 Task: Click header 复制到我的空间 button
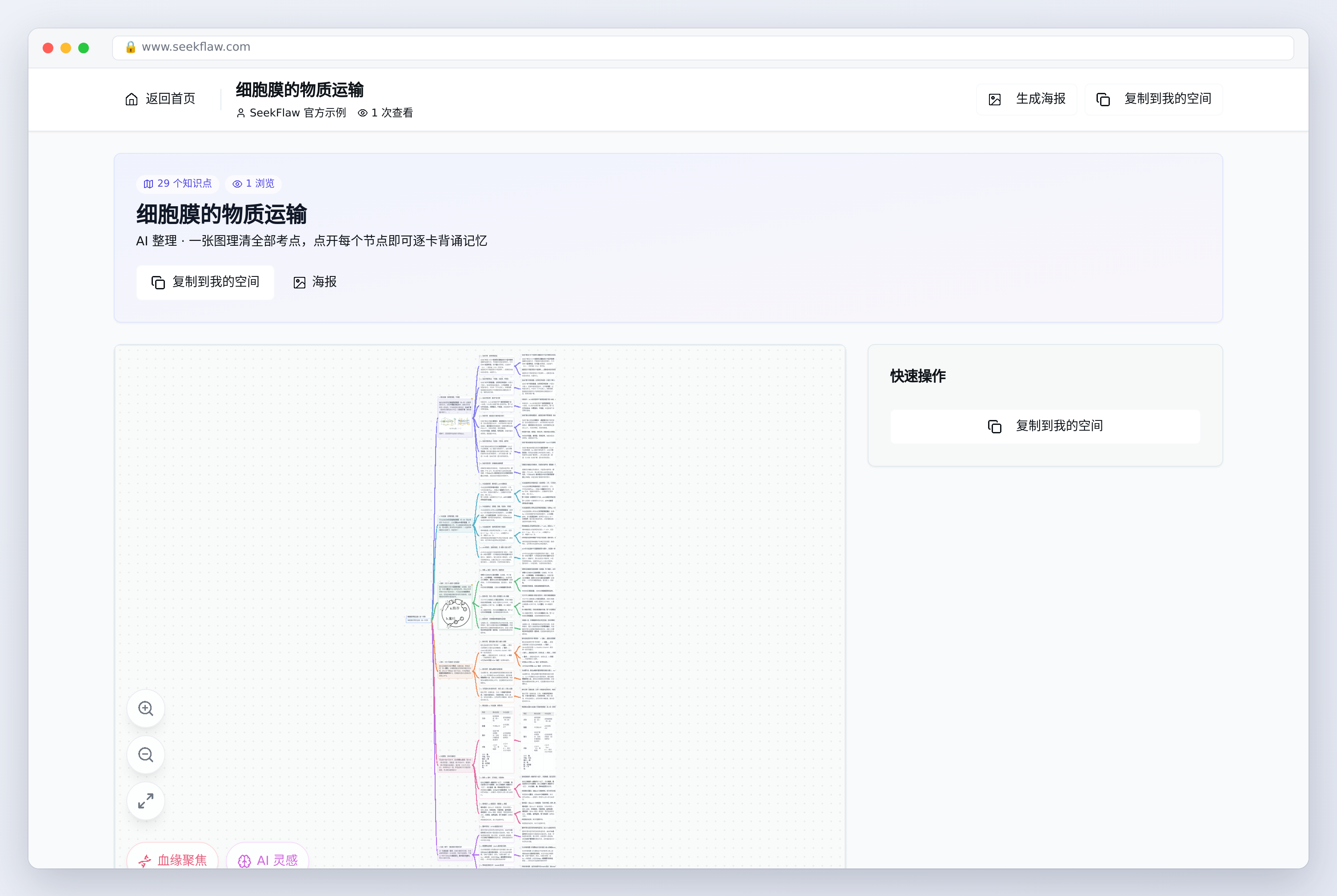(x=1153, y=99)
